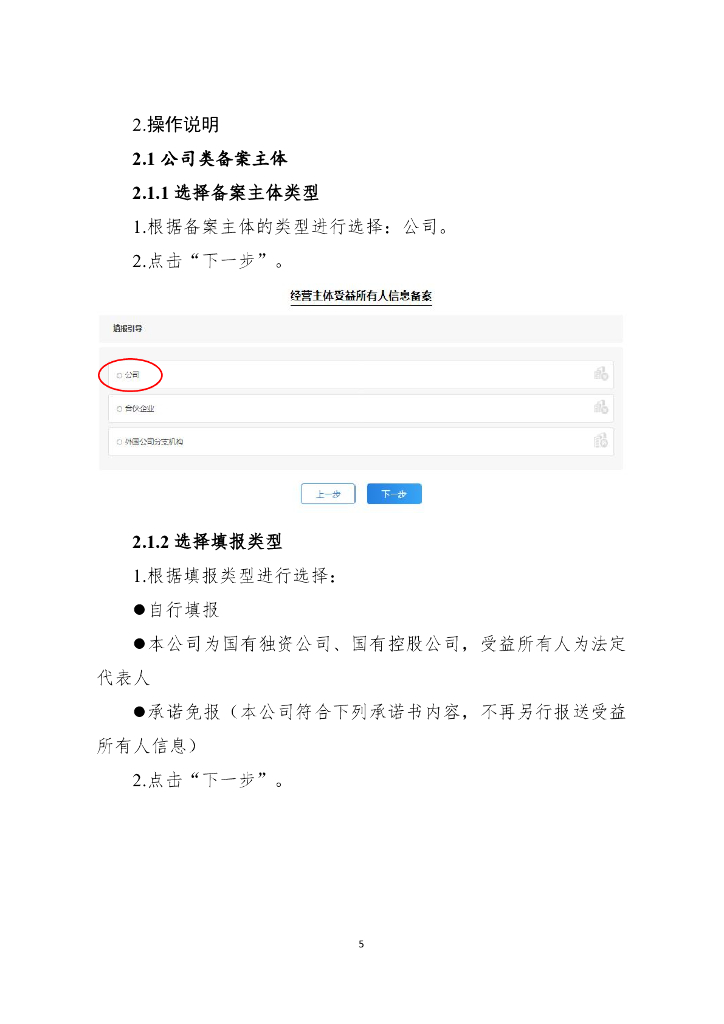
Task: Select the 外国公司分支机构 radio option
Action: click(x=119, y=442)
